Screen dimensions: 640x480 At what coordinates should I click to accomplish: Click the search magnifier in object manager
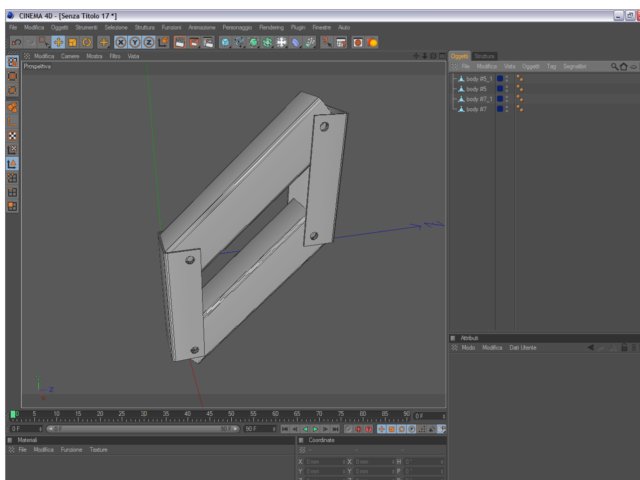pyautogui.click(x=614, y=67)
